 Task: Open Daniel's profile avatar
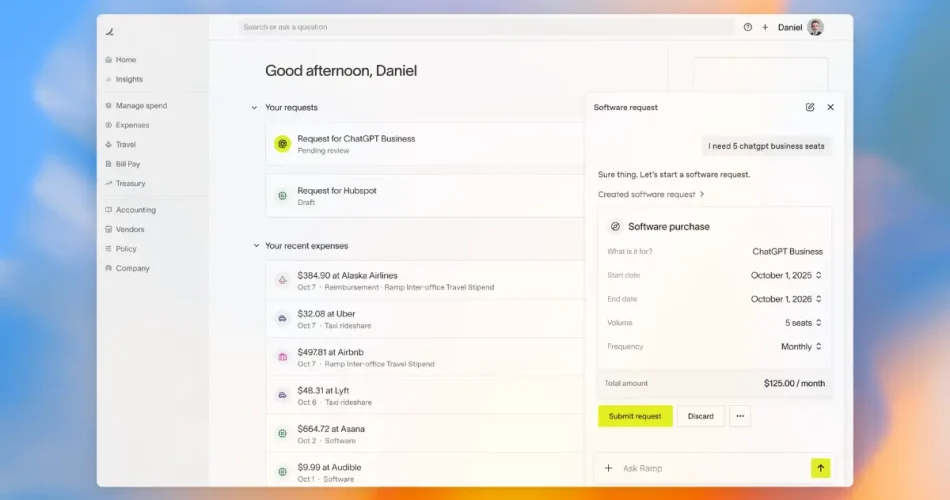point(815,27)
